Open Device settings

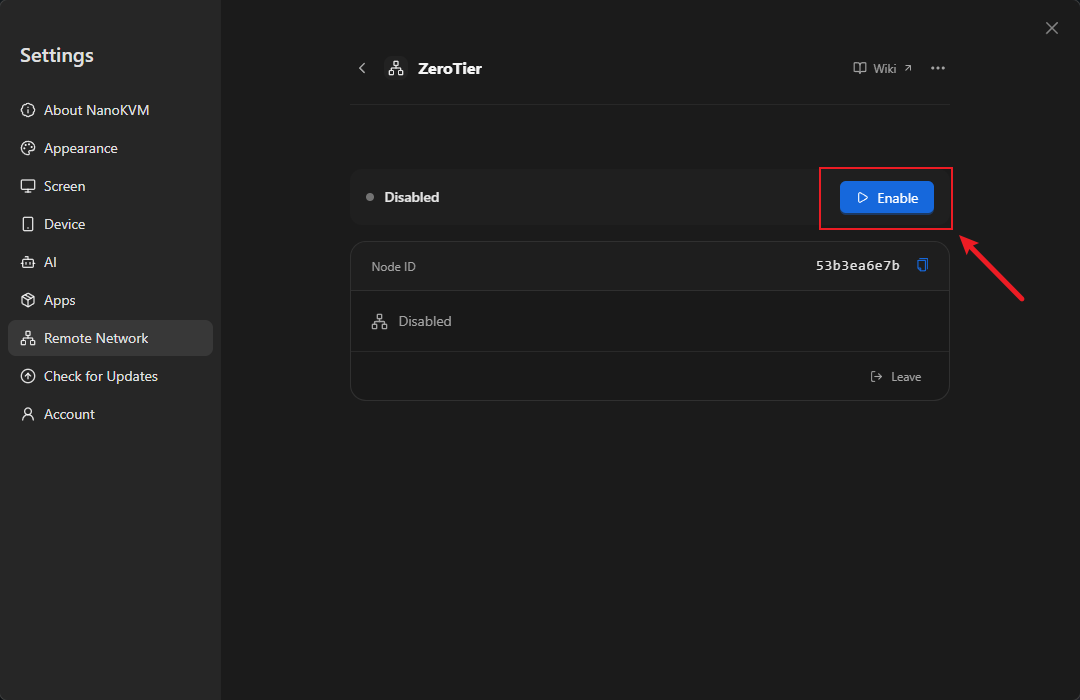pyautogui.click(x=110, y=224)
